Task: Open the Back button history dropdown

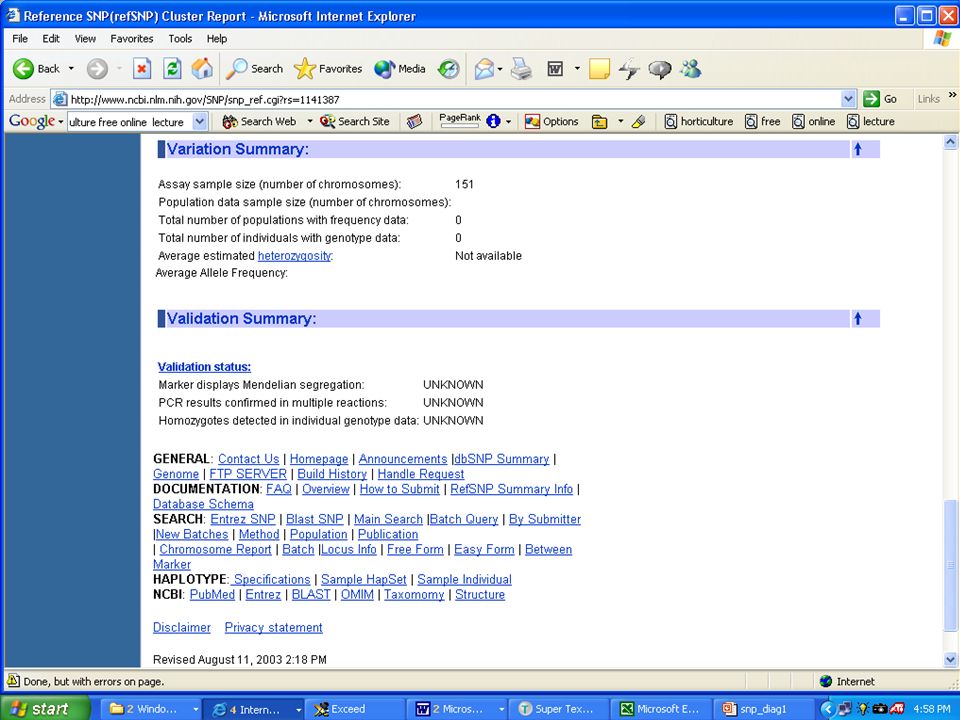Action: [x=71, y=69]
